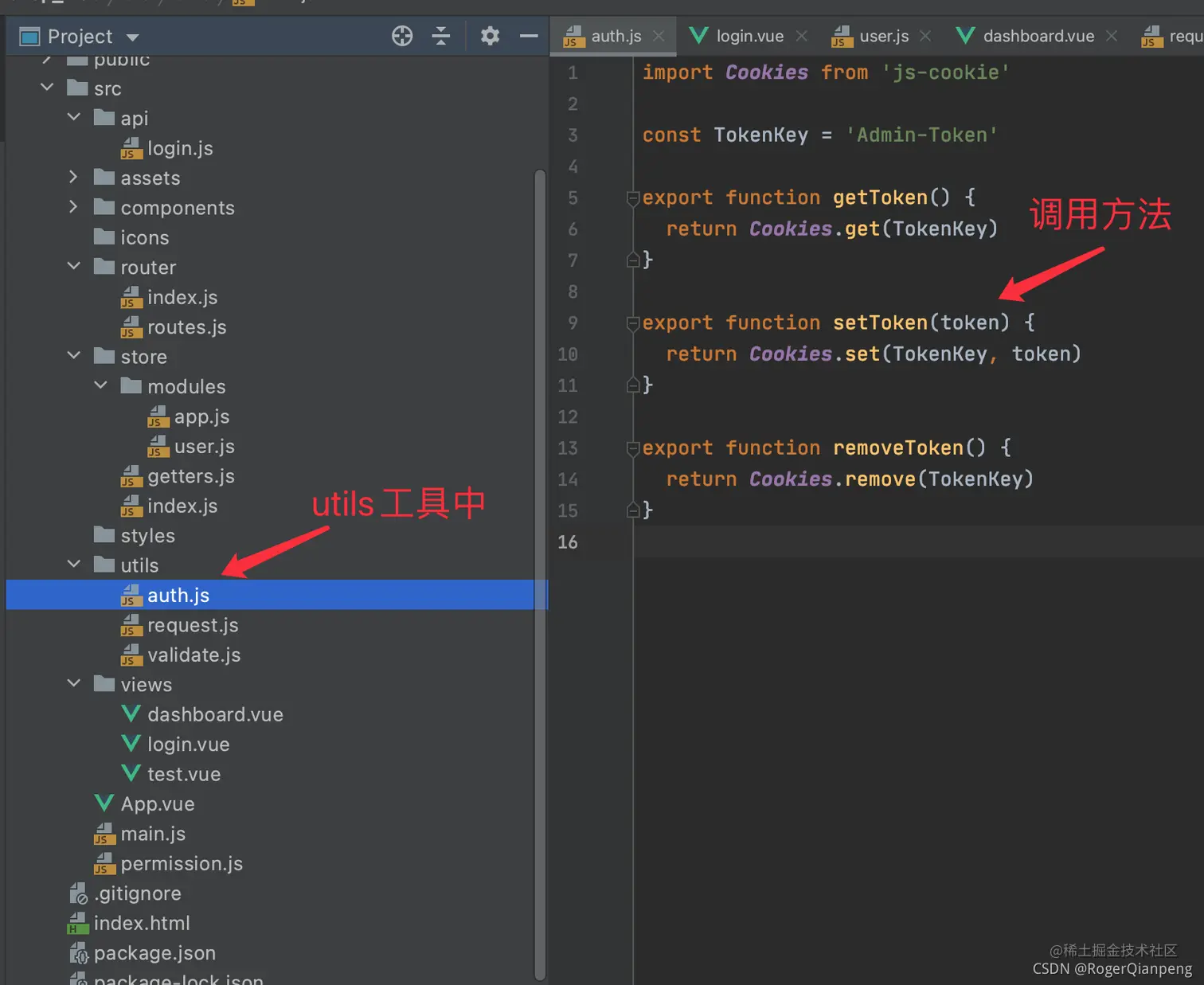This screenshot has width=1204, height=985.
Task: Select test.vue in views
Action: pos(170,774)
